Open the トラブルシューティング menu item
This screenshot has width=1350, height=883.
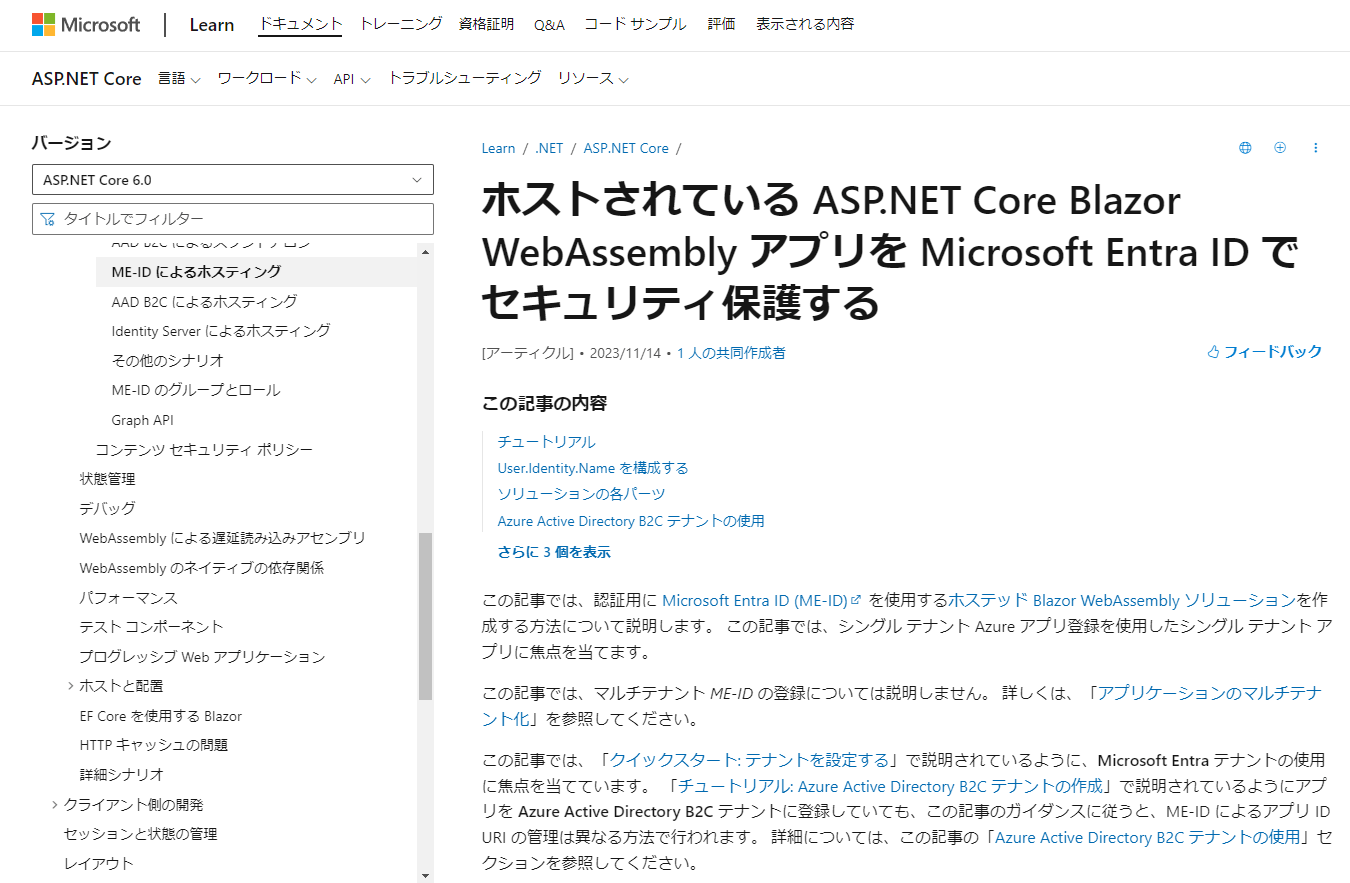tap(465, 78)
